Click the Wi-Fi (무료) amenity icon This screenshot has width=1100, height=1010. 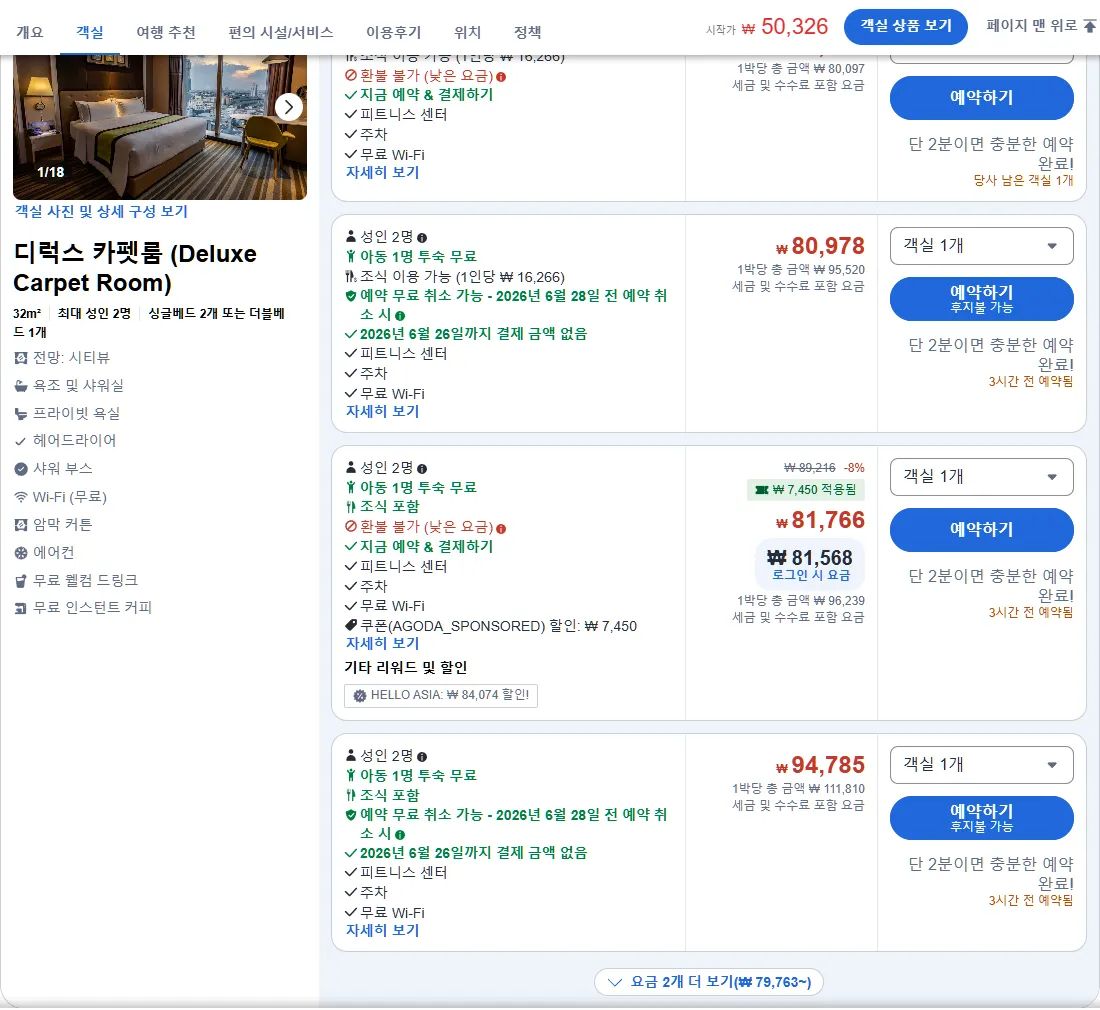tap(21, 497)
